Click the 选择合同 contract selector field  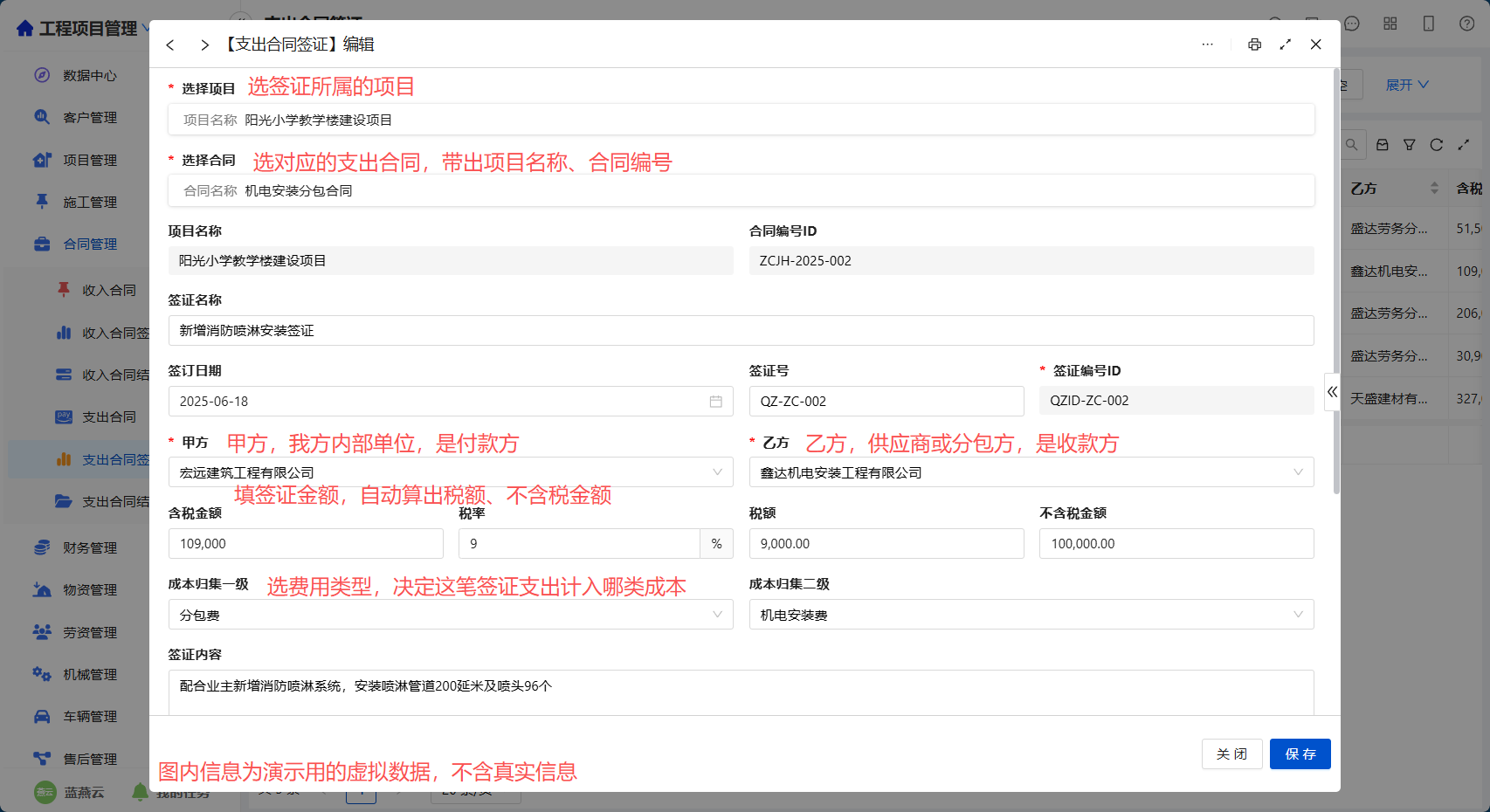(x=742, y=190)
